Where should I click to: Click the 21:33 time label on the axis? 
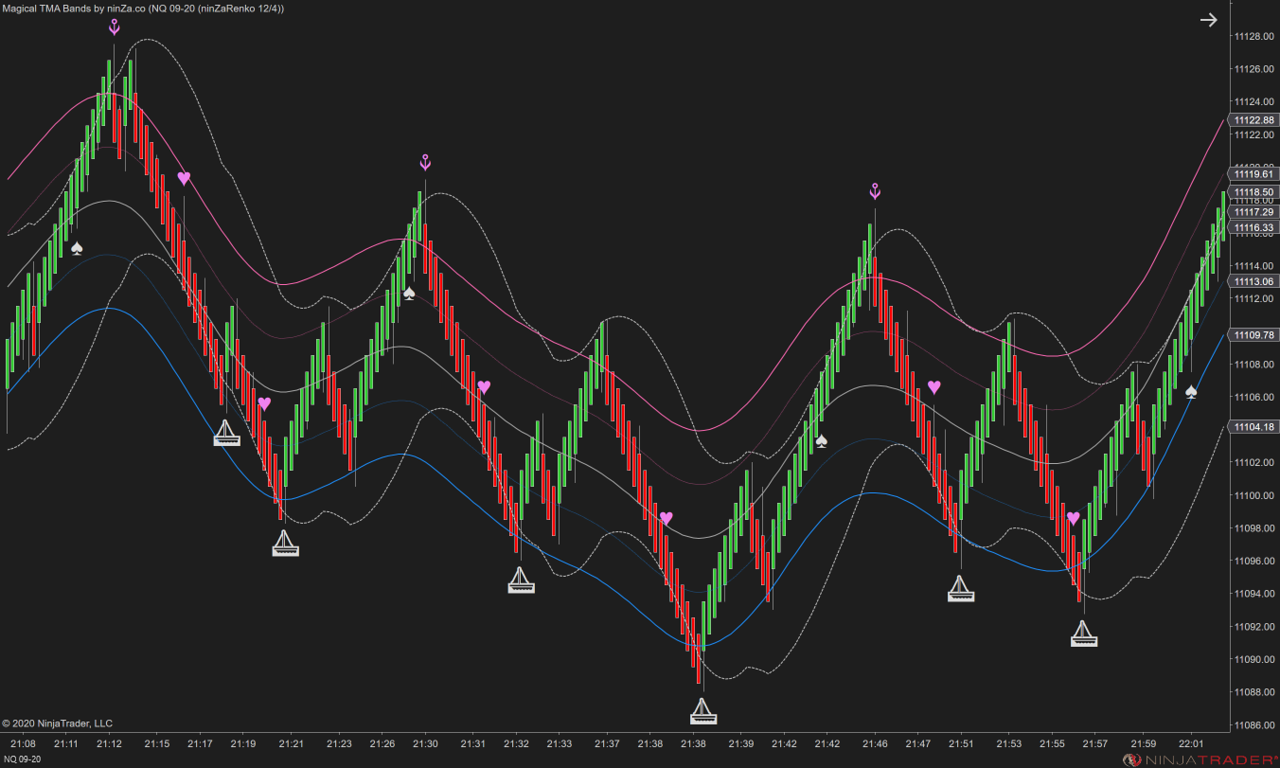(x=559, y=744)
